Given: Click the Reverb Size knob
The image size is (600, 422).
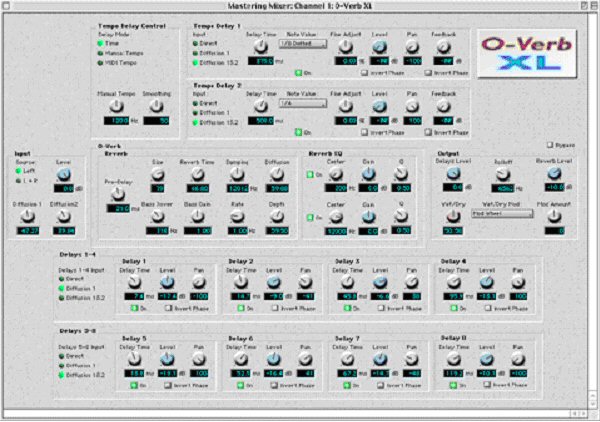Looking at the screenshot, I should pos(157,175).
